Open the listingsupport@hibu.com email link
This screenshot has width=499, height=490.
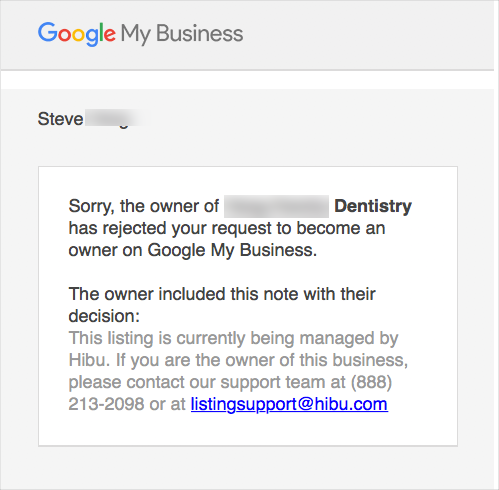[289, 404]
